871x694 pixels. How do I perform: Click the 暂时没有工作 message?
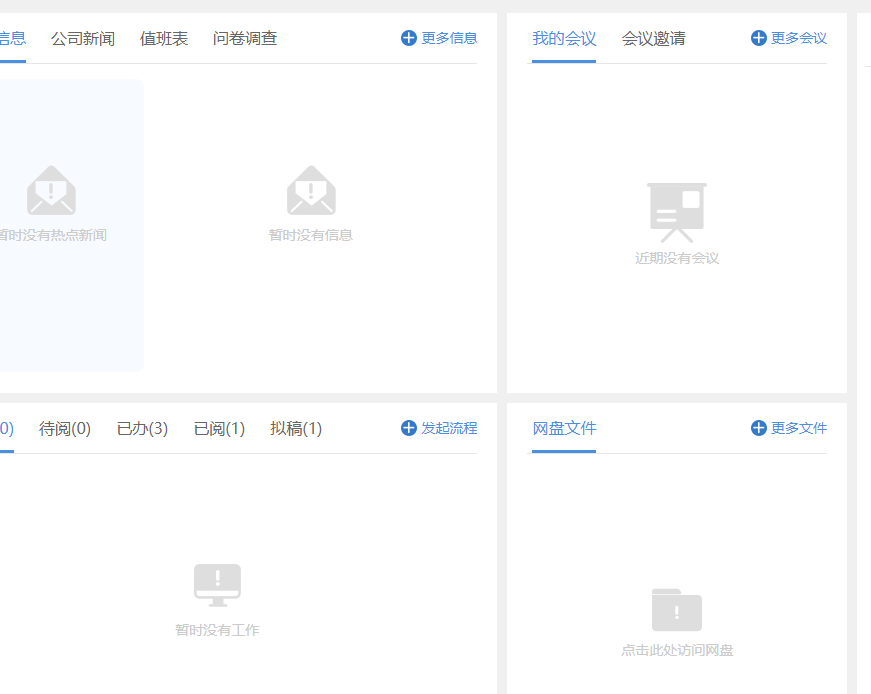point(217,630)
